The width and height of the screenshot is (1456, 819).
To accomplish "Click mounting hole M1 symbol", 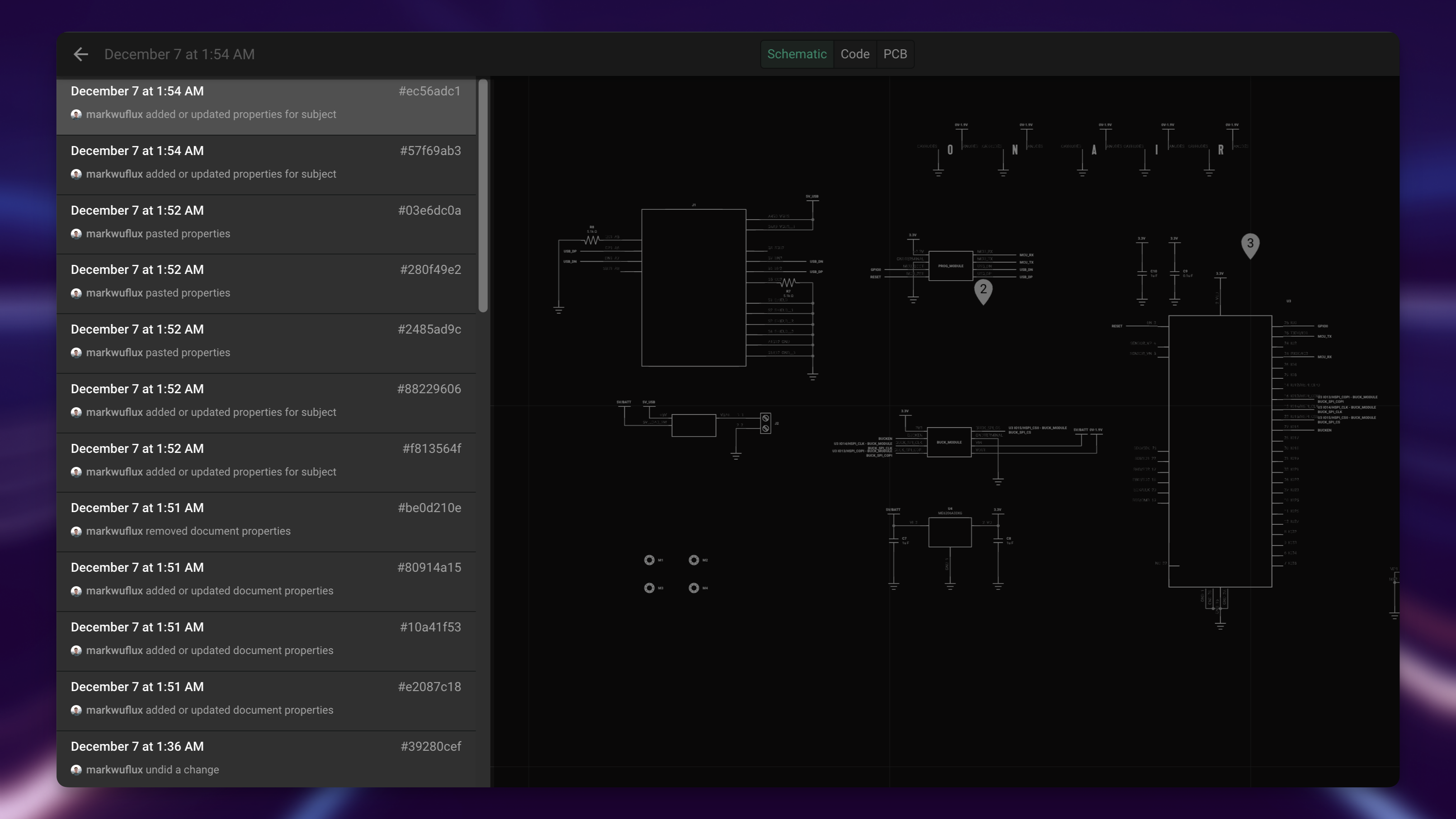I will click(649, 560).
